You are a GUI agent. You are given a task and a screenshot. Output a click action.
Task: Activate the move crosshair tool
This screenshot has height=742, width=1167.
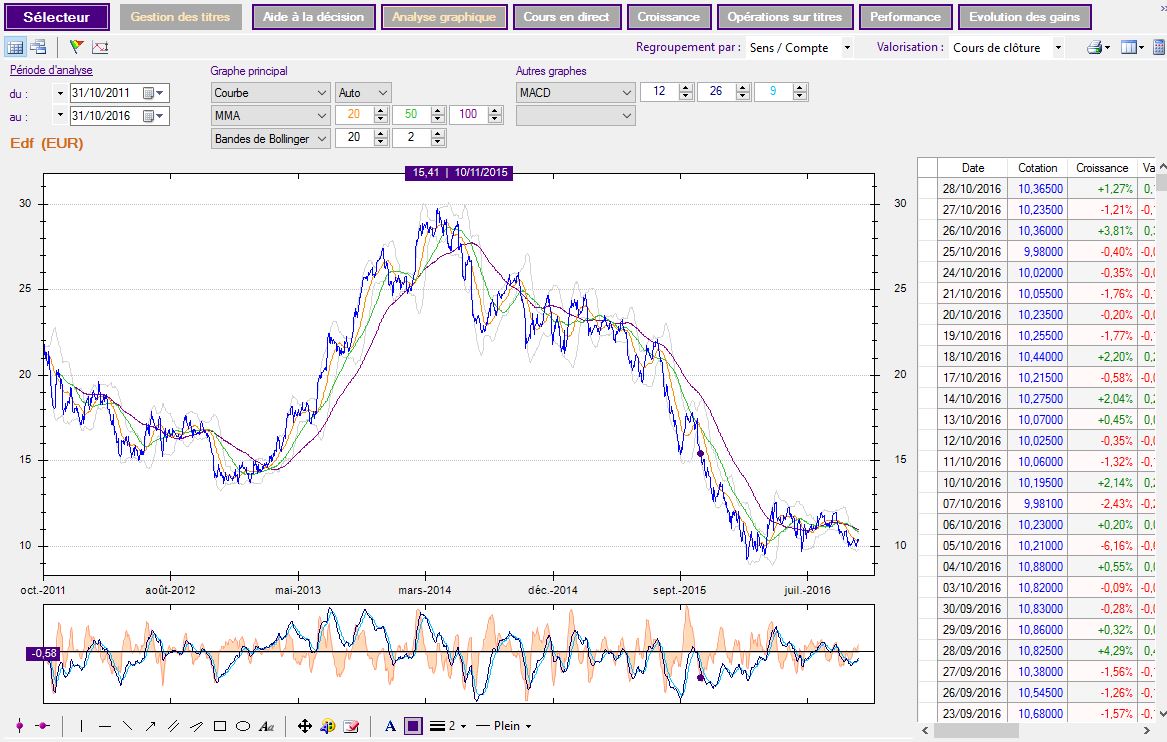(x=305, y=726)
